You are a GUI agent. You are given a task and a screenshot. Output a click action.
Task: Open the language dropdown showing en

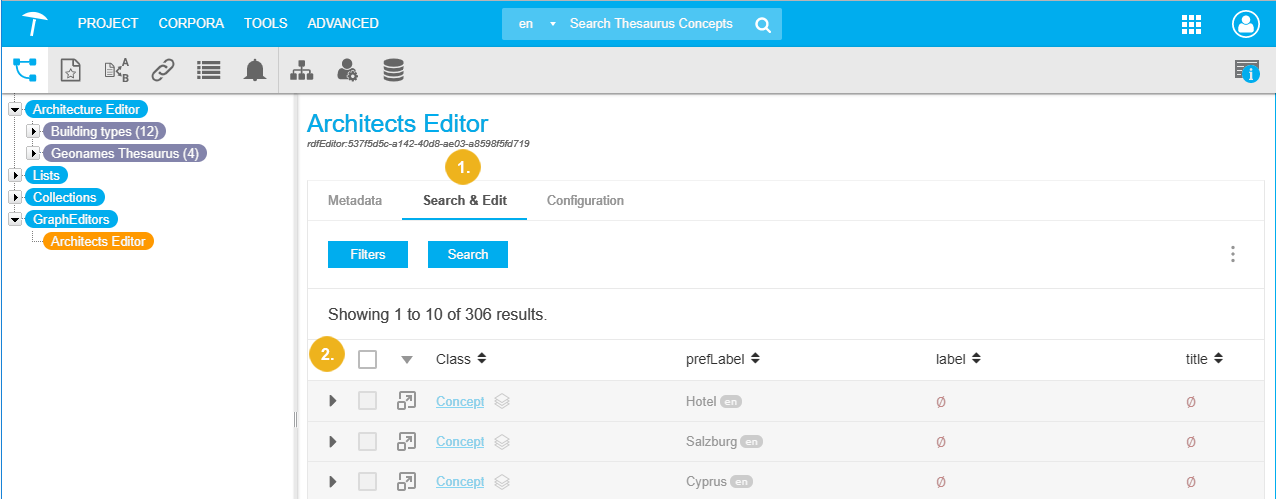(x=535, y=24)
